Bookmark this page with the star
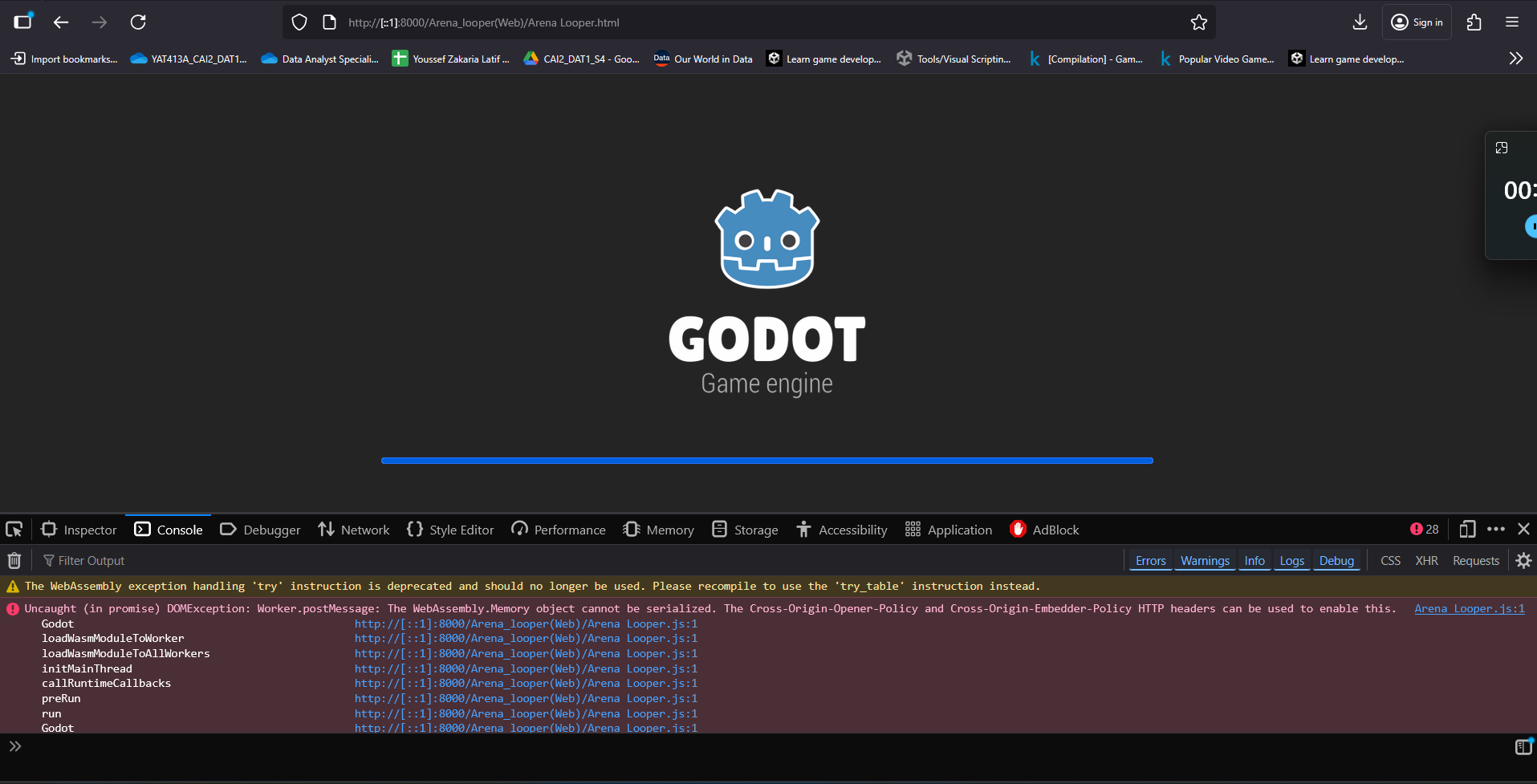 (x=1199, y=22)
